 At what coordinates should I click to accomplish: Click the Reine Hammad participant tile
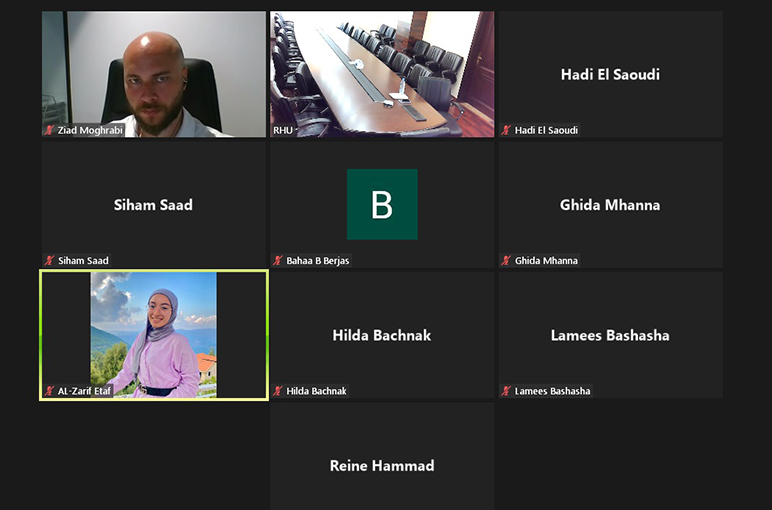click(382, 456)
